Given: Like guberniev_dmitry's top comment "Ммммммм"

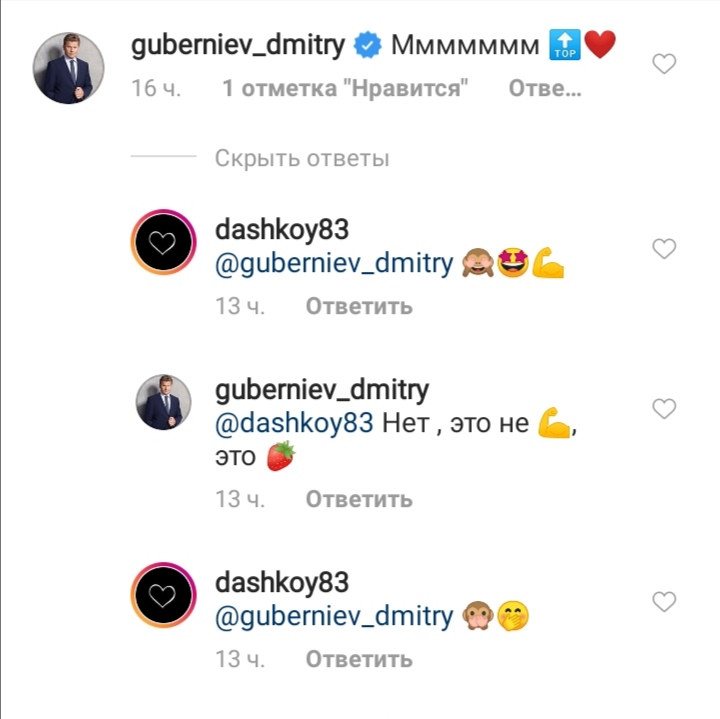Looking at the screenshot, I should point(664,63).
